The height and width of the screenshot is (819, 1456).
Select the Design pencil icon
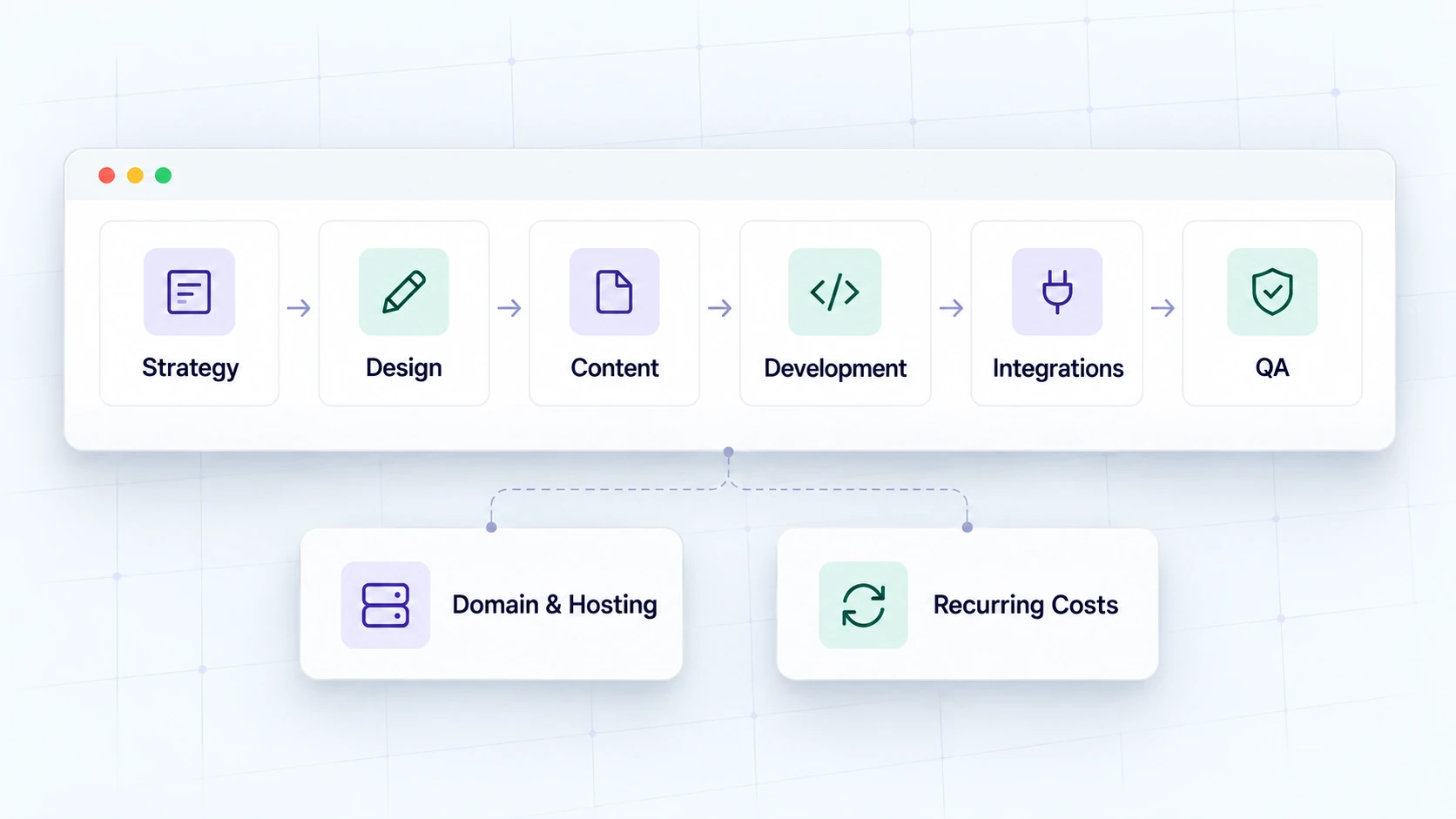click(x=404, y=292)
